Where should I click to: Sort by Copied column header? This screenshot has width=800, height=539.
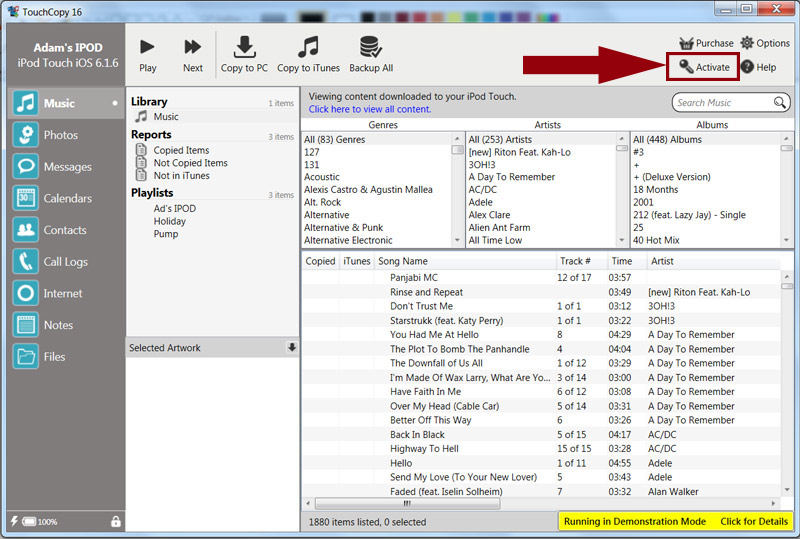point(320,261)
